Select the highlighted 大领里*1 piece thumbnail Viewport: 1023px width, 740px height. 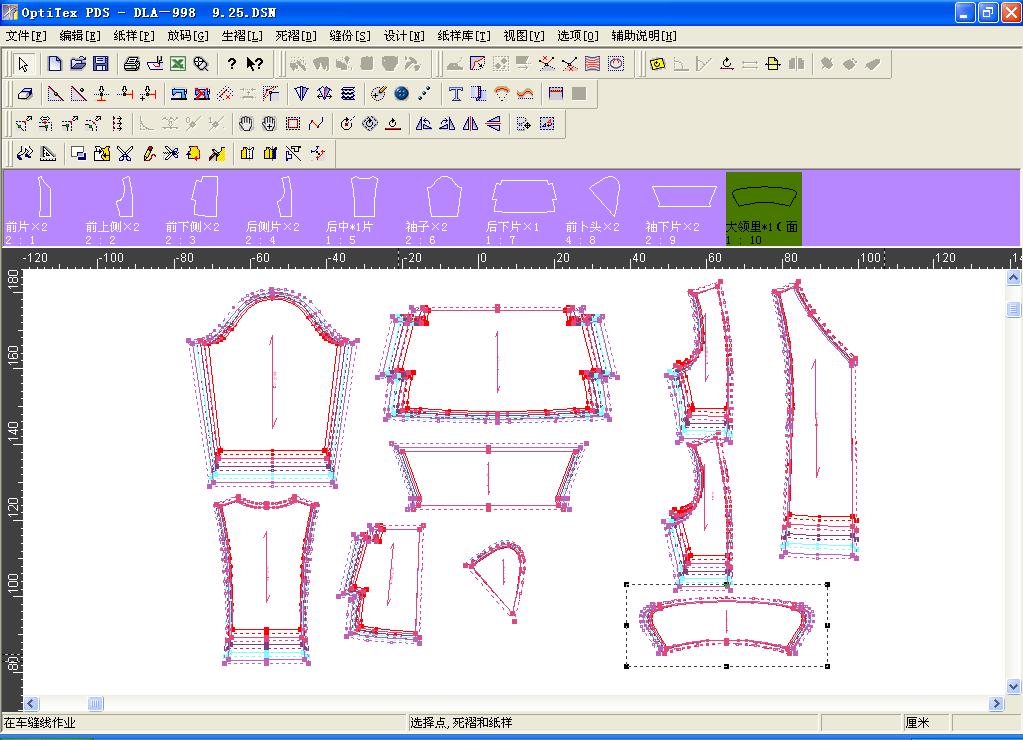[764, 209]
